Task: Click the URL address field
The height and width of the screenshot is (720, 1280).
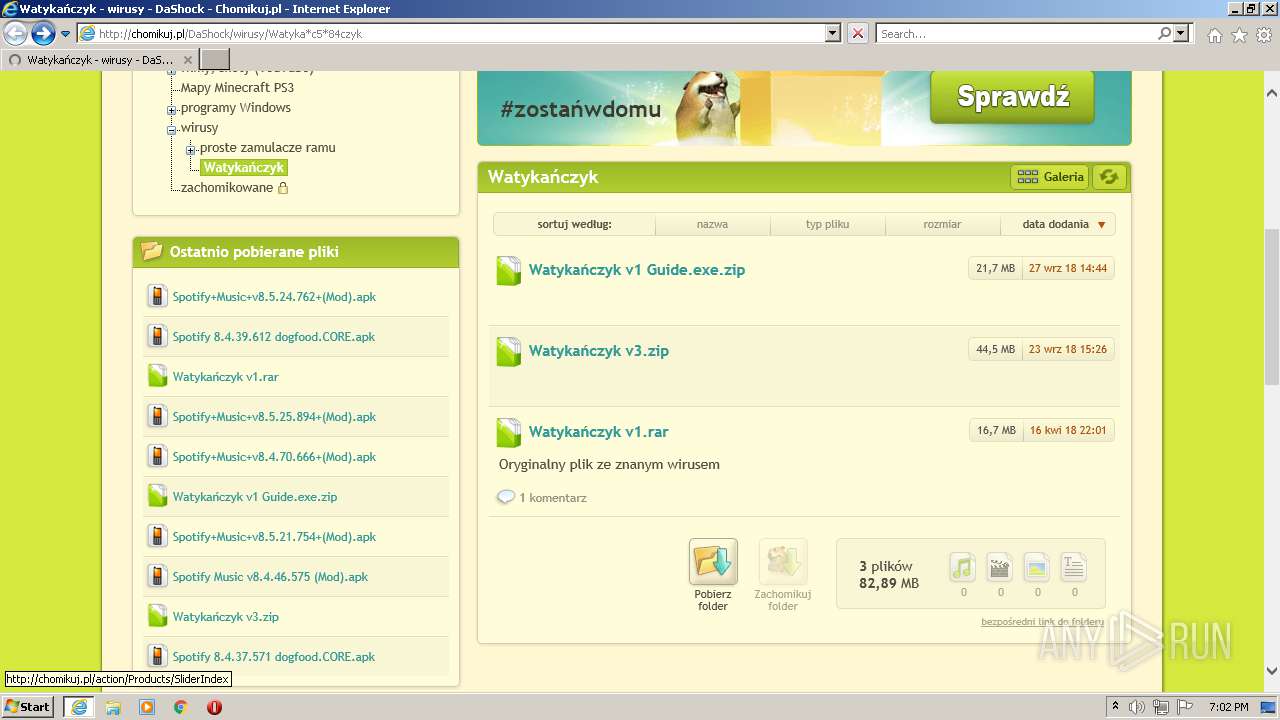Action: 460,33
